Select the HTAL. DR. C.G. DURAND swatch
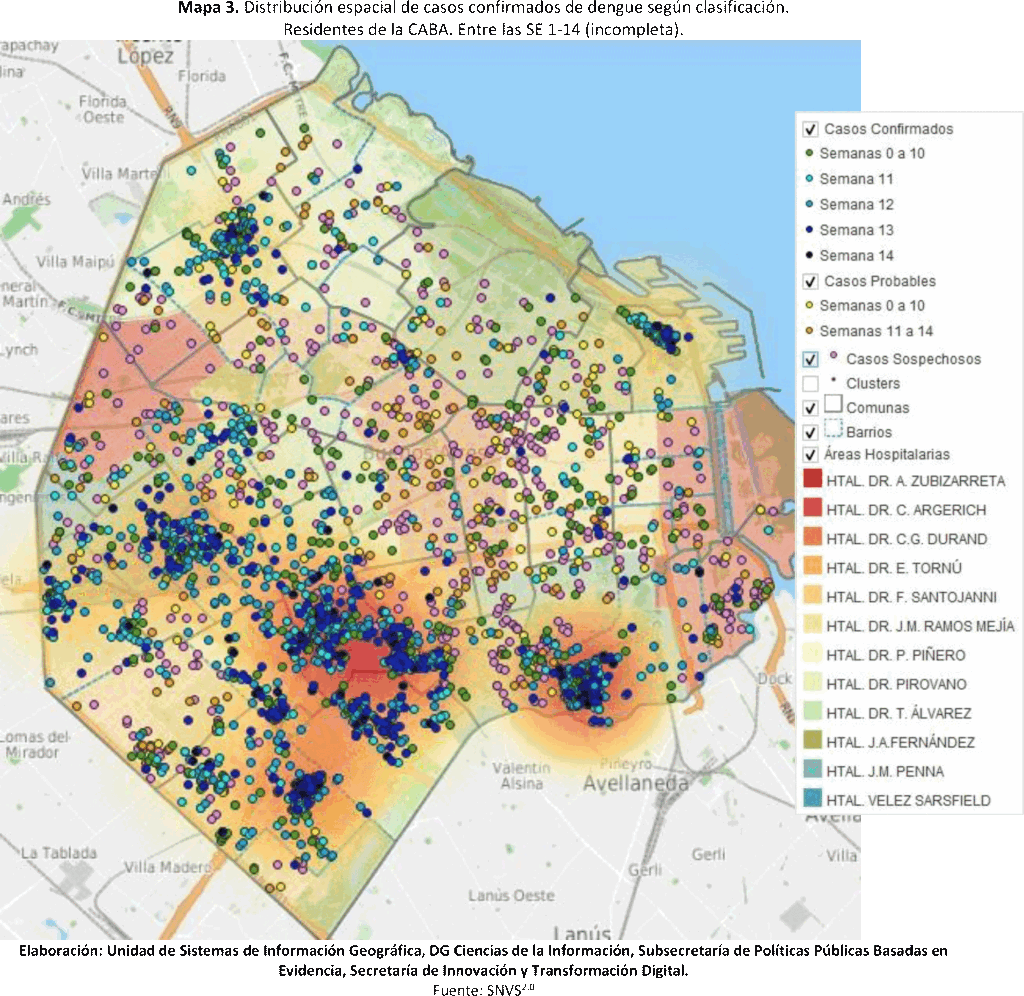Image resolution: width=1024 pixels, height=996 pixels. coord(812,537)
